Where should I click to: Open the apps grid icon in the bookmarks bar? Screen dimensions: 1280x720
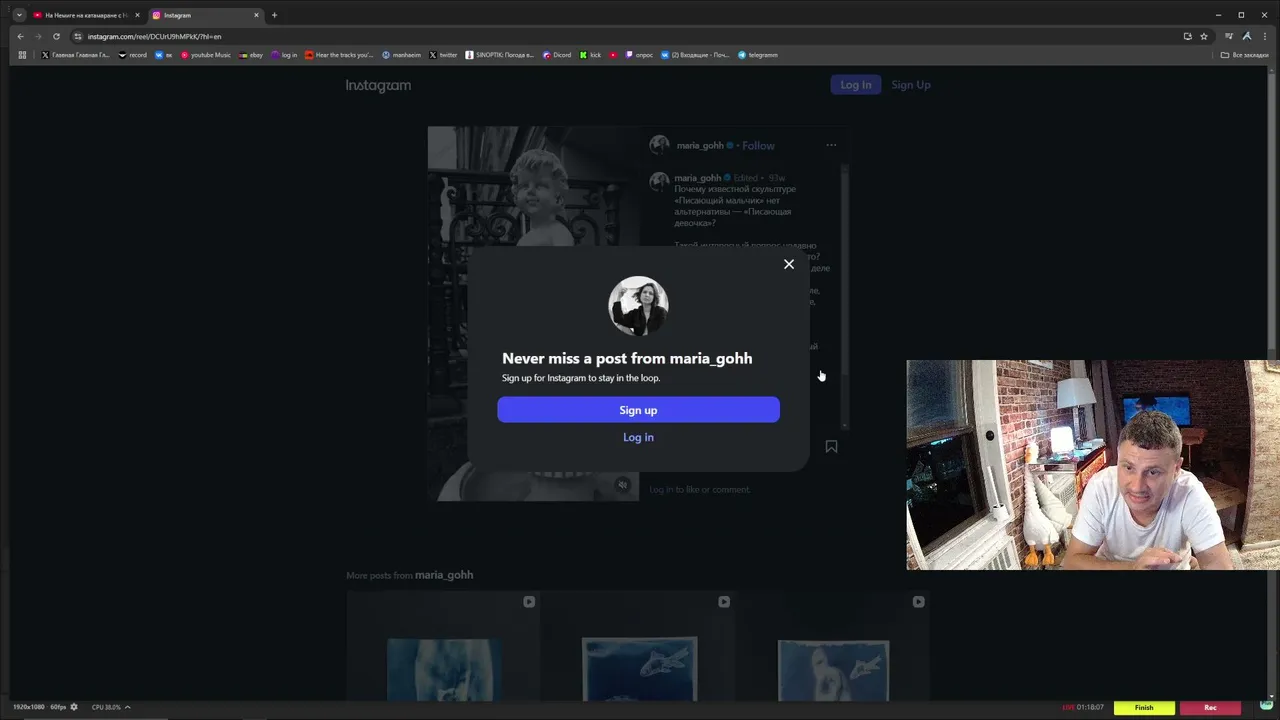click(x=22, y=55)
